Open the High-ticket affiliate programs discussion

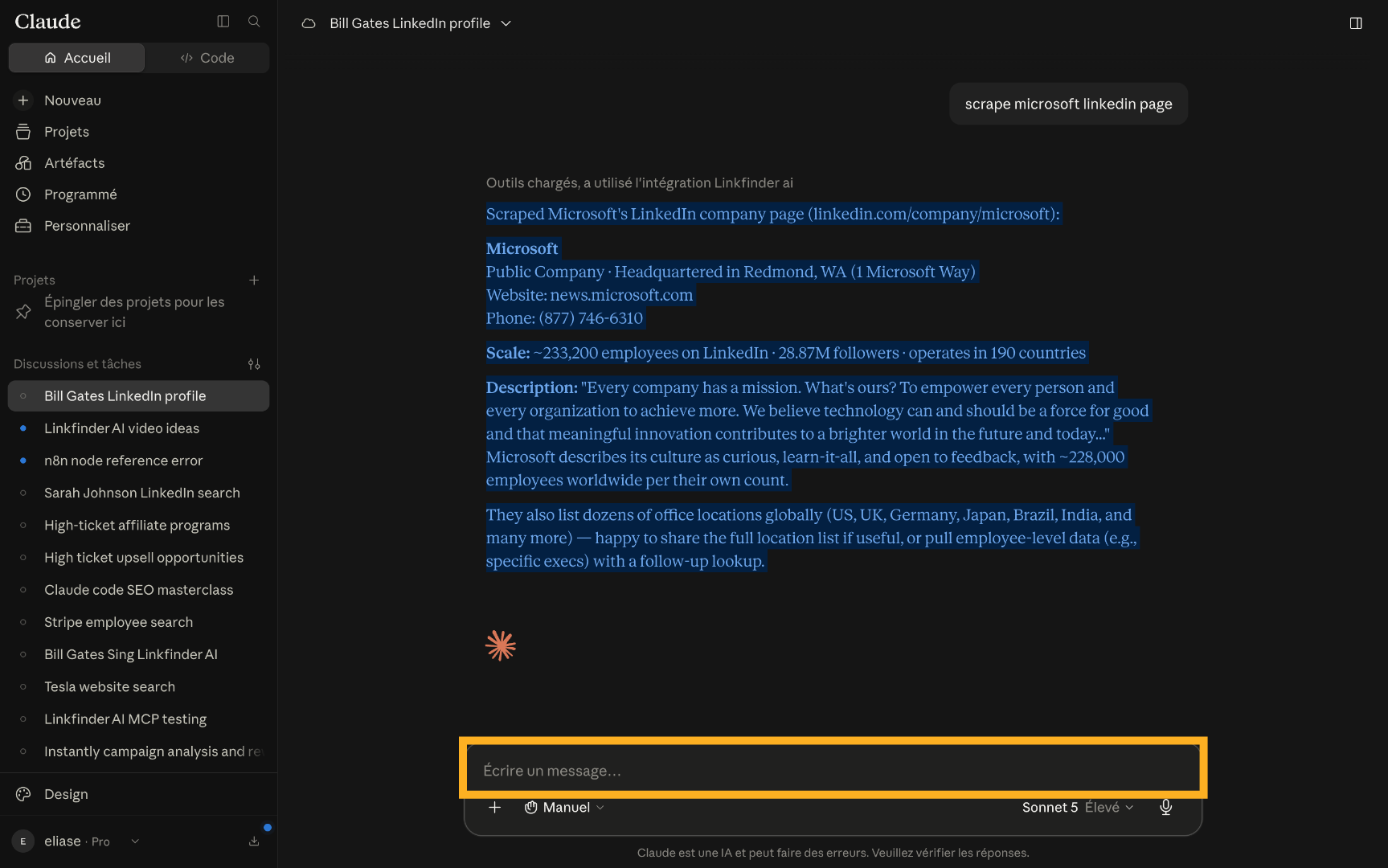[138, 525]
